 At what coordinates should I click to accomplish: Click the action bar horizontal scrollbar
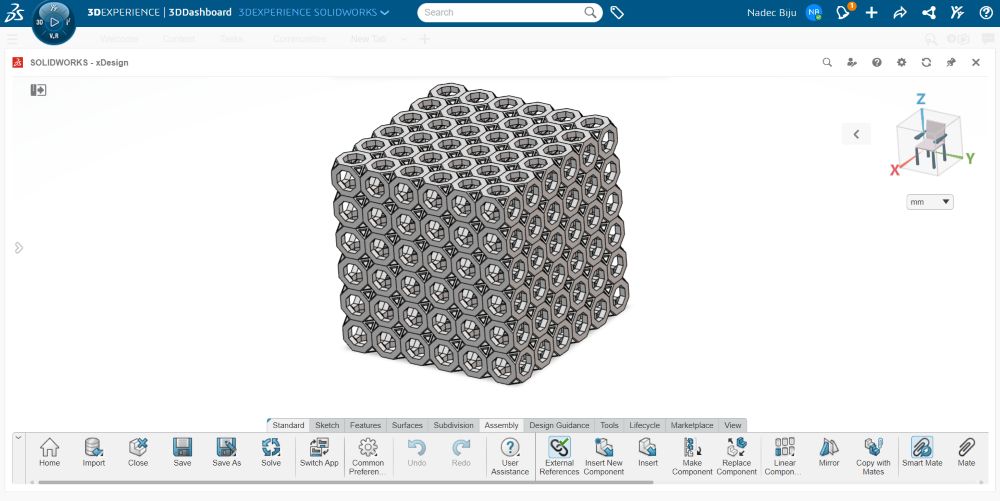coord(345,483)
